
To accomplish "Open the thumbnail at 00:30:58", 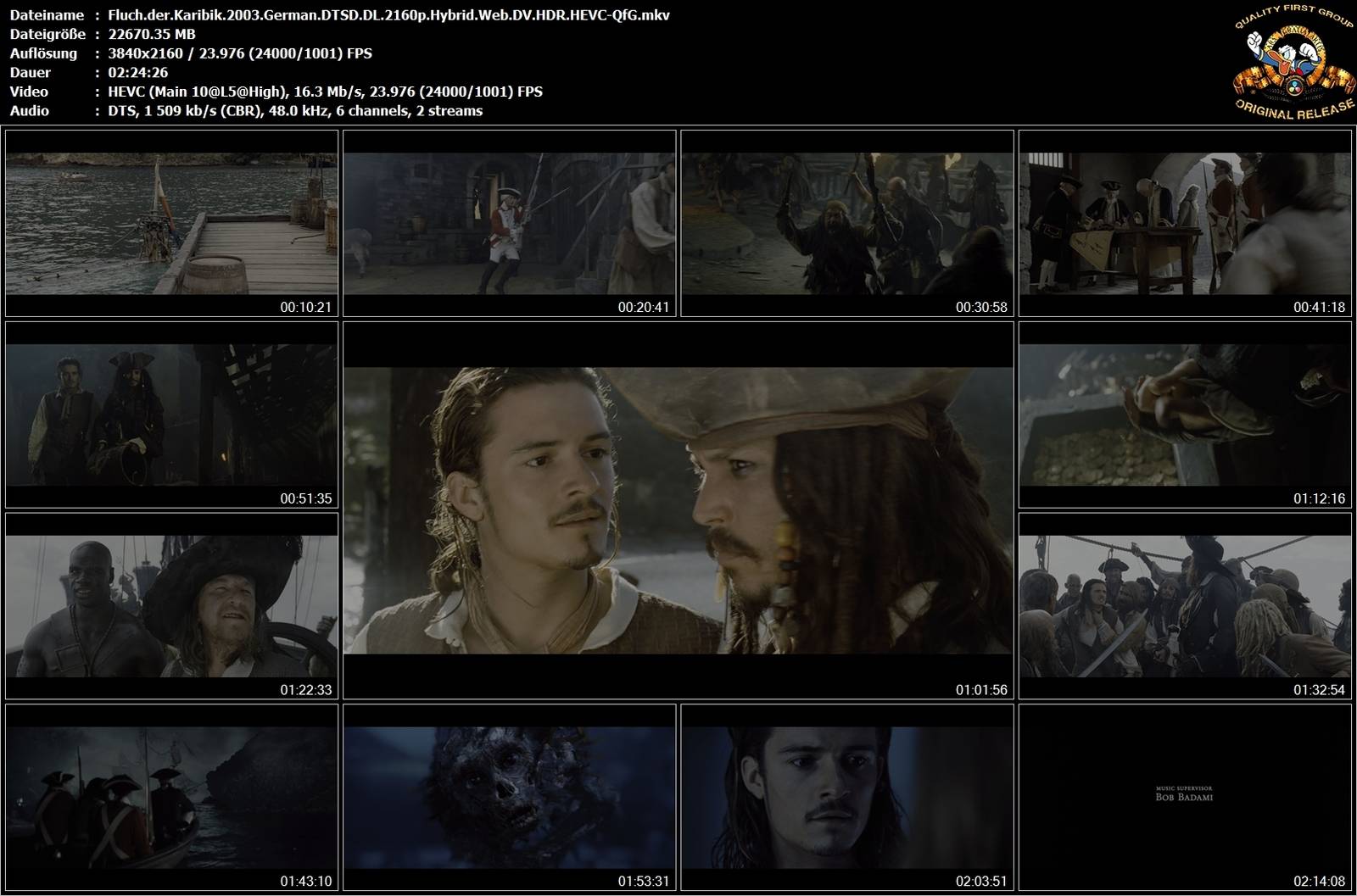I will pyautogui.click(x=847, y=223).
